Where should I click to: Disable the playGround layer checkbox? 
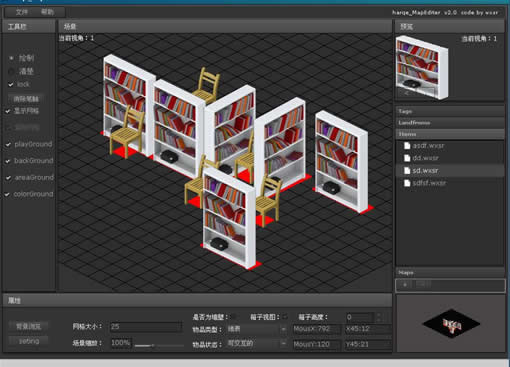(x=8, y=145)
